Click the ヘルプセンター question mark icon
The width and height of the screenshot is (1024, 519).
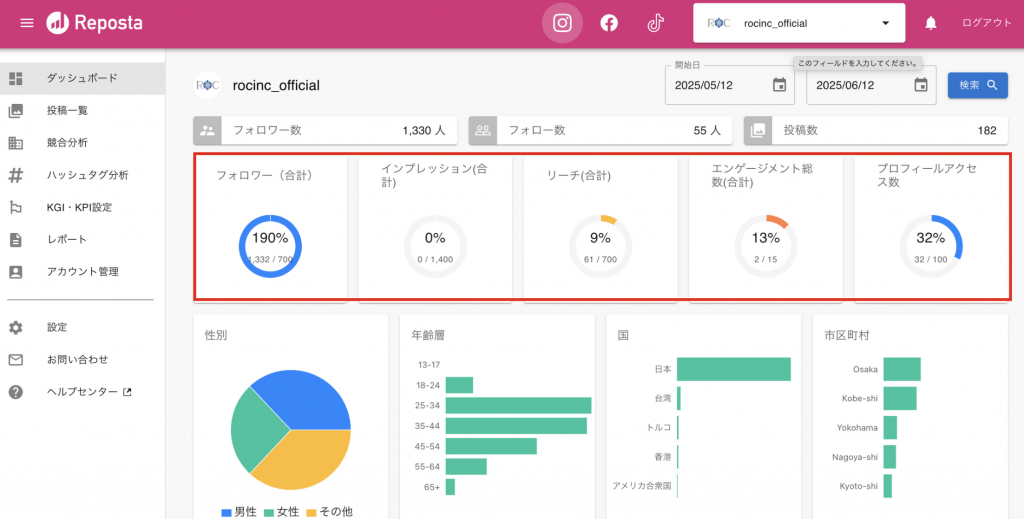16,392
